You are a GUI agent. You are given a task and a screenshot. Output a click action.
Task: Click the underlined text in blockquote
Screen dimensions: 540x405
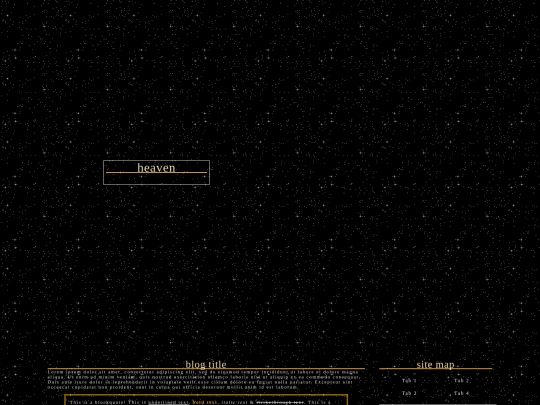point(168,402)
